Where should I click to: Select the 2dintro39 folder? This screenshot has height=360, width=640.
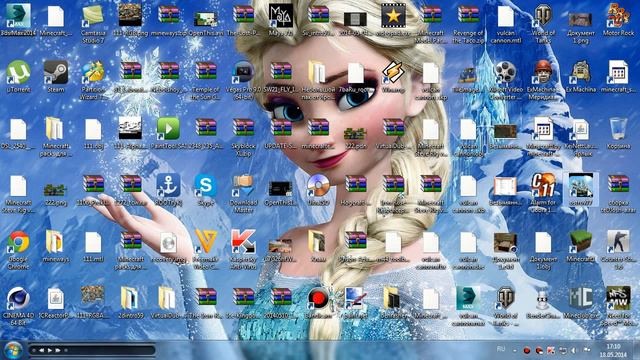[x=131, y=303]
